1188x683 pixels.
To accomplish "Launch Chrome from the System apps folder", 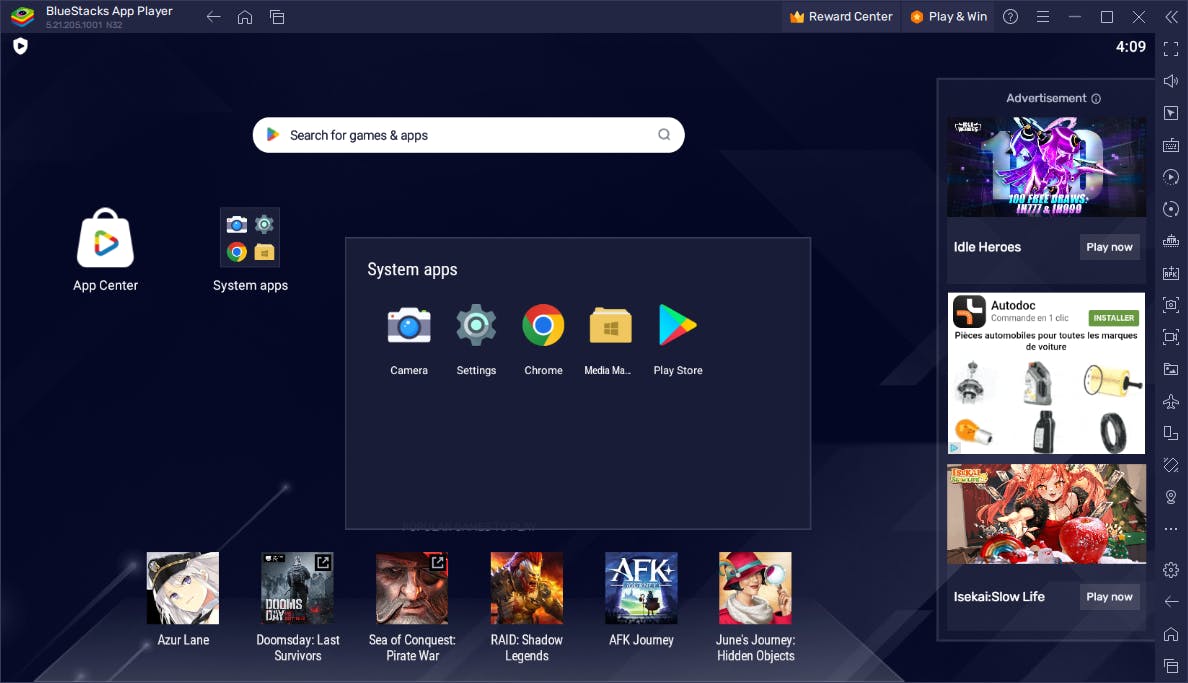I will [x=543, y=326].
